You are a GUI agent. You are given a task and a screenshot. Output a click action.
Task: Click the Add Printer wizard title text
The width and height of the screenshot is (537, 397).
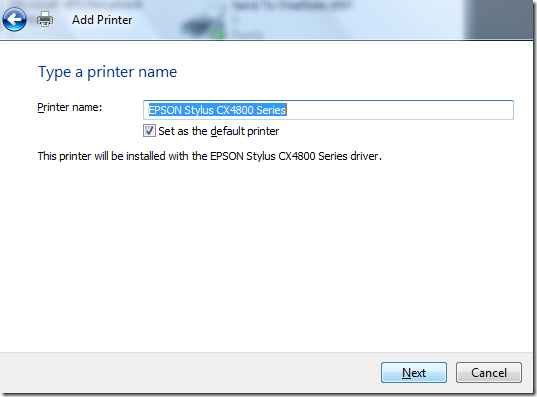(x=102, y=20)
